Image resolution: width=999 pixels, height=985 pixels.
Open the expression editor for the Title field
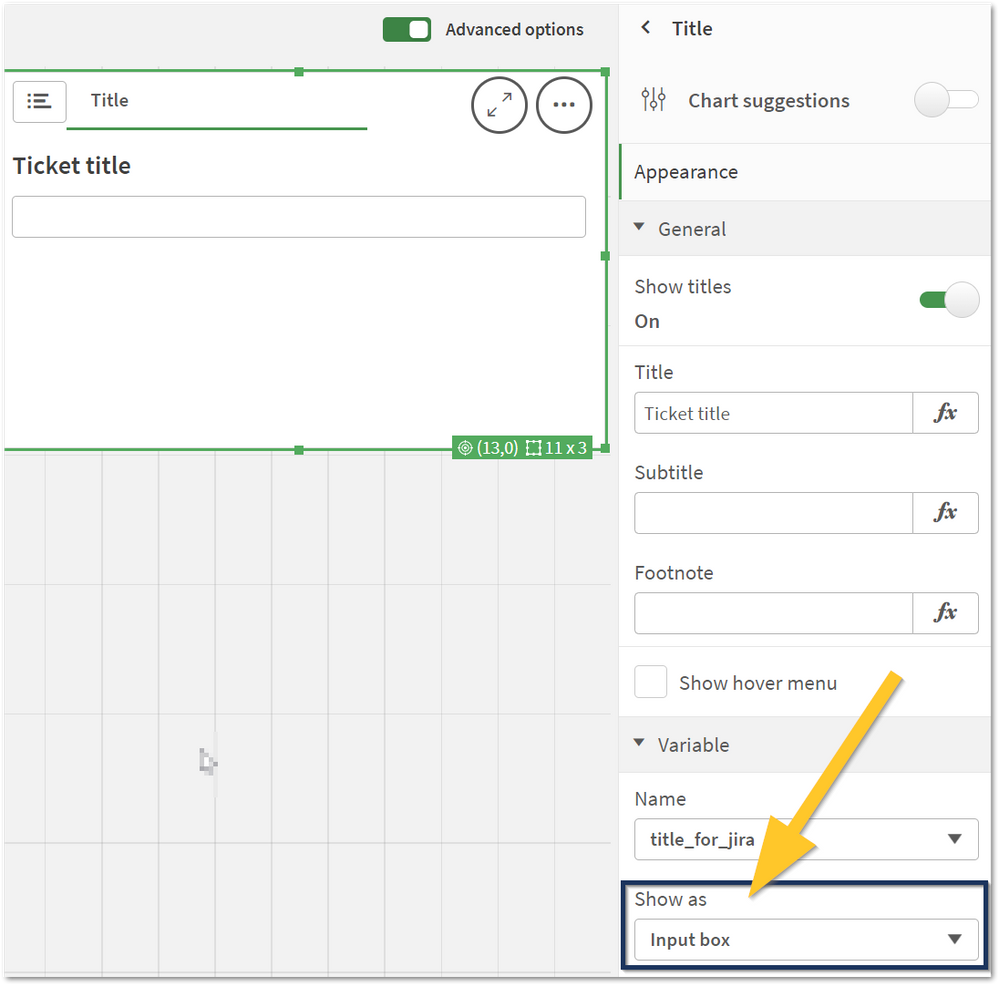945,413
